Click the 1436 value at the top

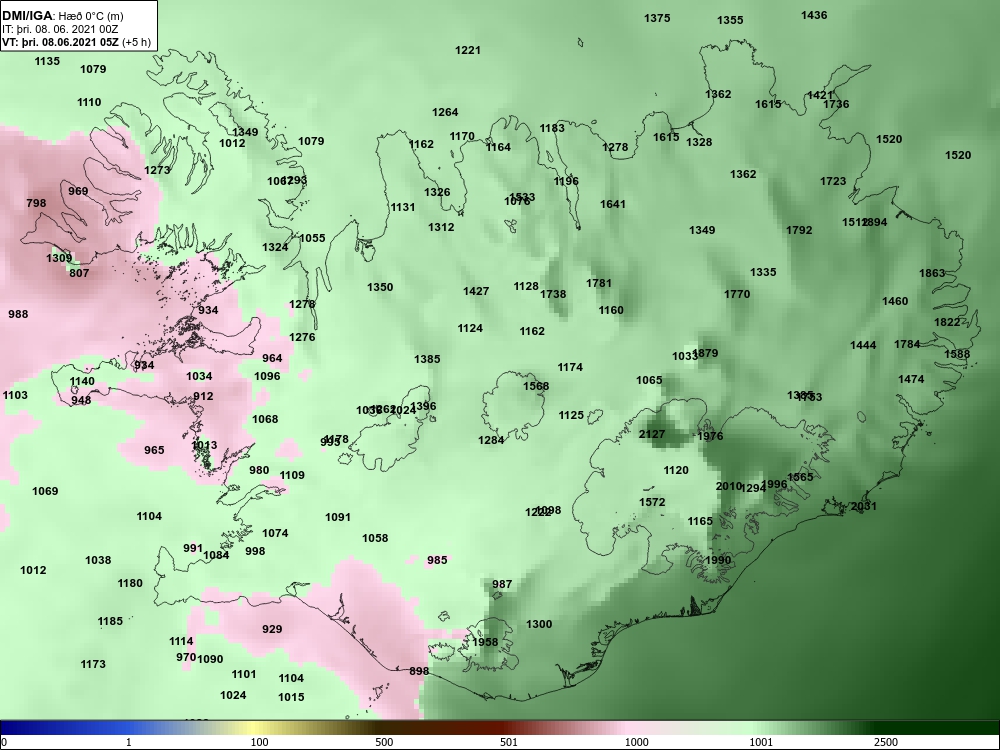pyautogui.click(x=814, y=15)
